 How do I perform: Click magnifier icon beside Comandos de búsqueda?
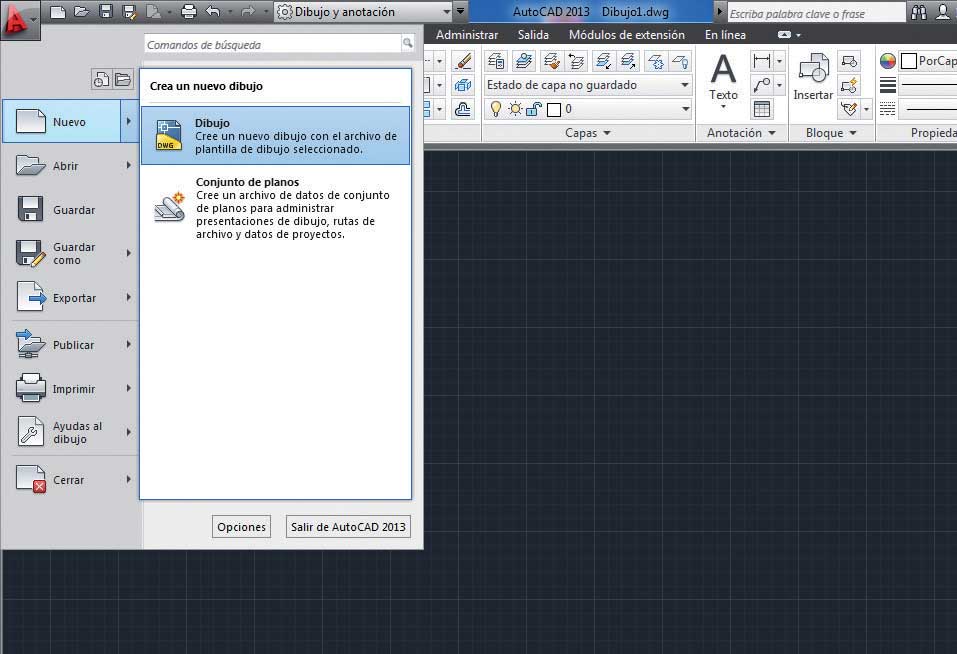pos(407,42)
